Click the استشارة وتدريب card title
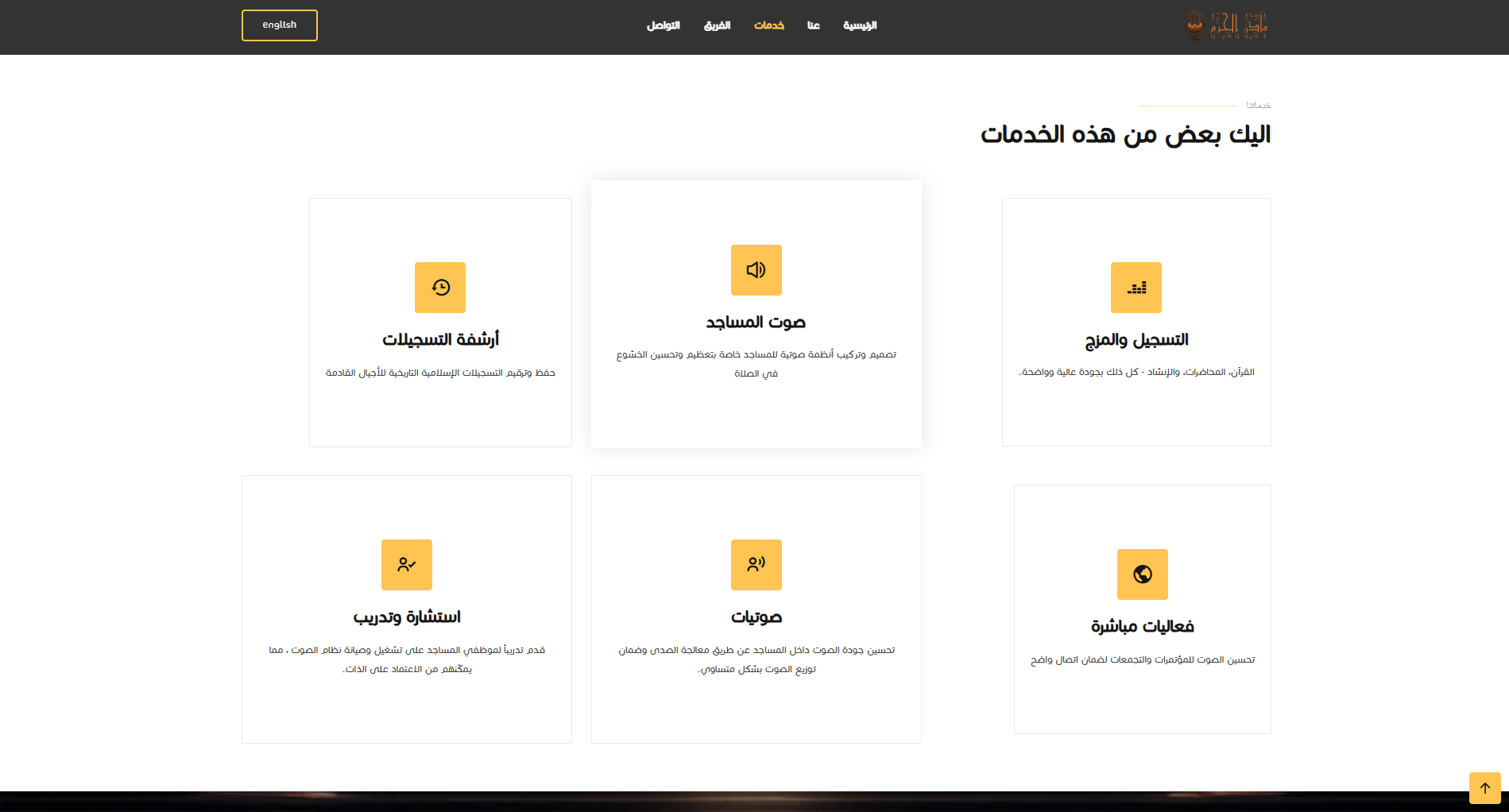The height and width of the screenshot is (812, 1509). click(x=407, y=617)
